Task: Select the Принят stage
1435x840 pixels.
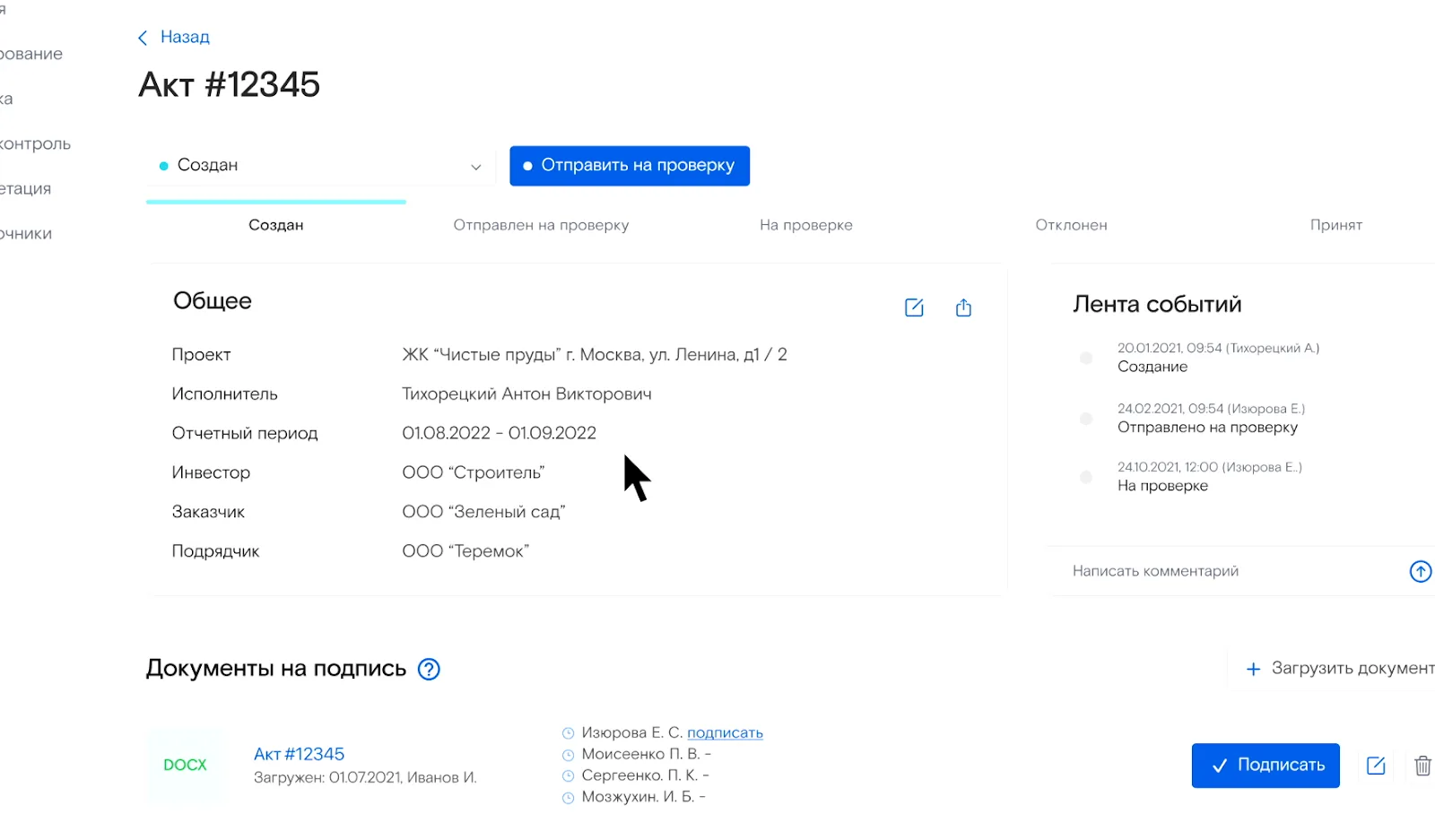Action: coord(1335,225)
